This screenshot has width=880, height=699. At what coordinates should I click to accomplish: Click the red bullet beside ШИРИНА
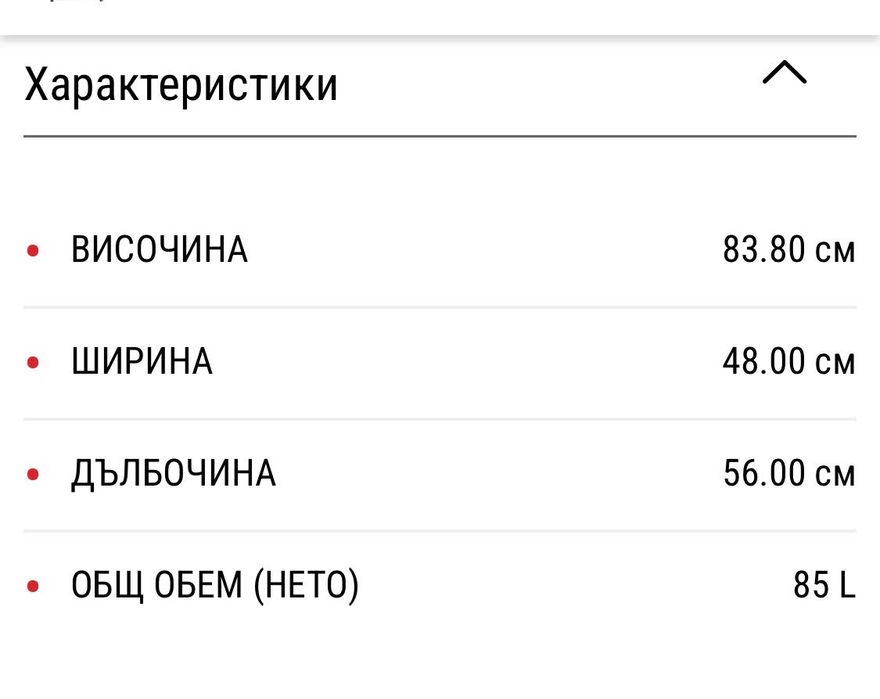pyautogui.click(x=33, y=362)
